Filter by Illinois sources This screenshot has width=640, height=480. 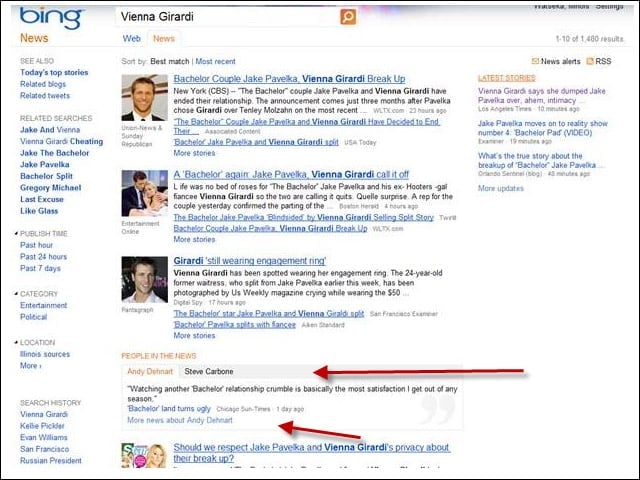(x=45, y=354)
